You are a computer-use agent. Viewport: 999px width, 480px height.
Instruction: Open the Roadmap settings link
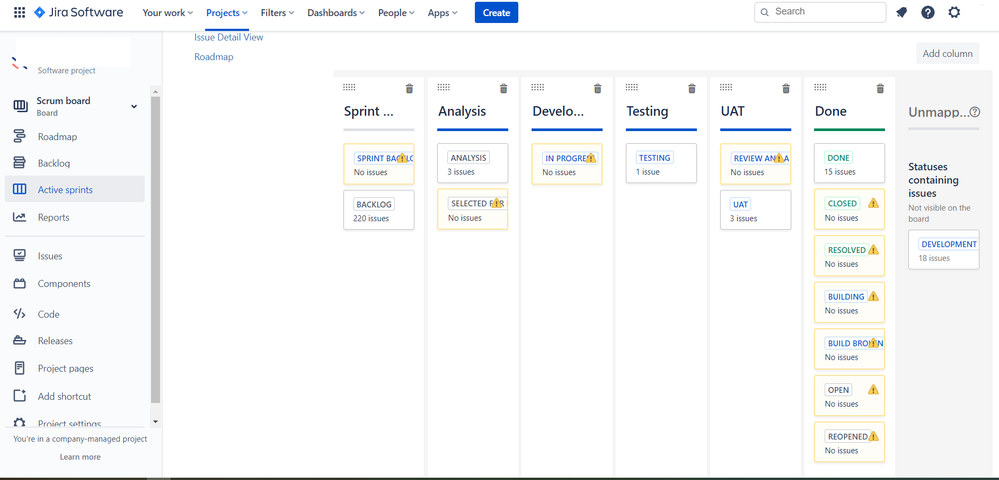(213, 57)
